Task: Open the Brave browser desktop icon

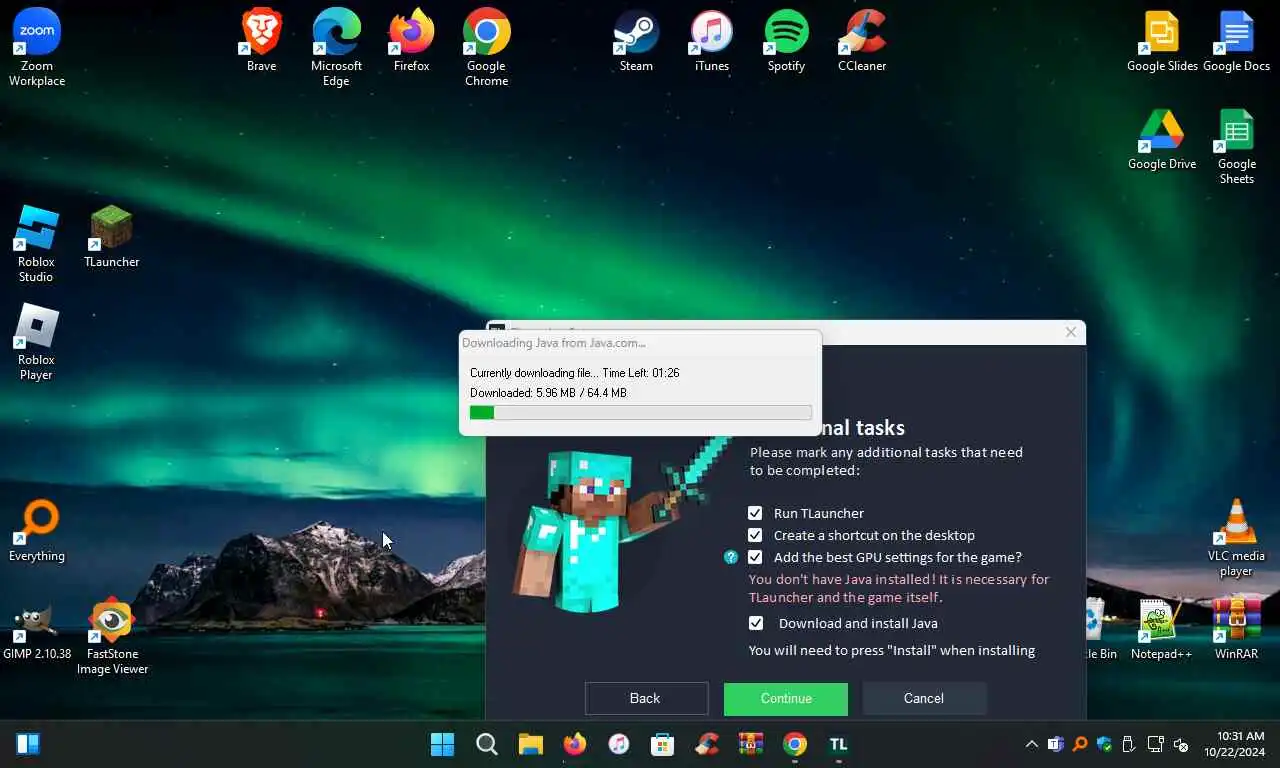Action: point(261,40)
